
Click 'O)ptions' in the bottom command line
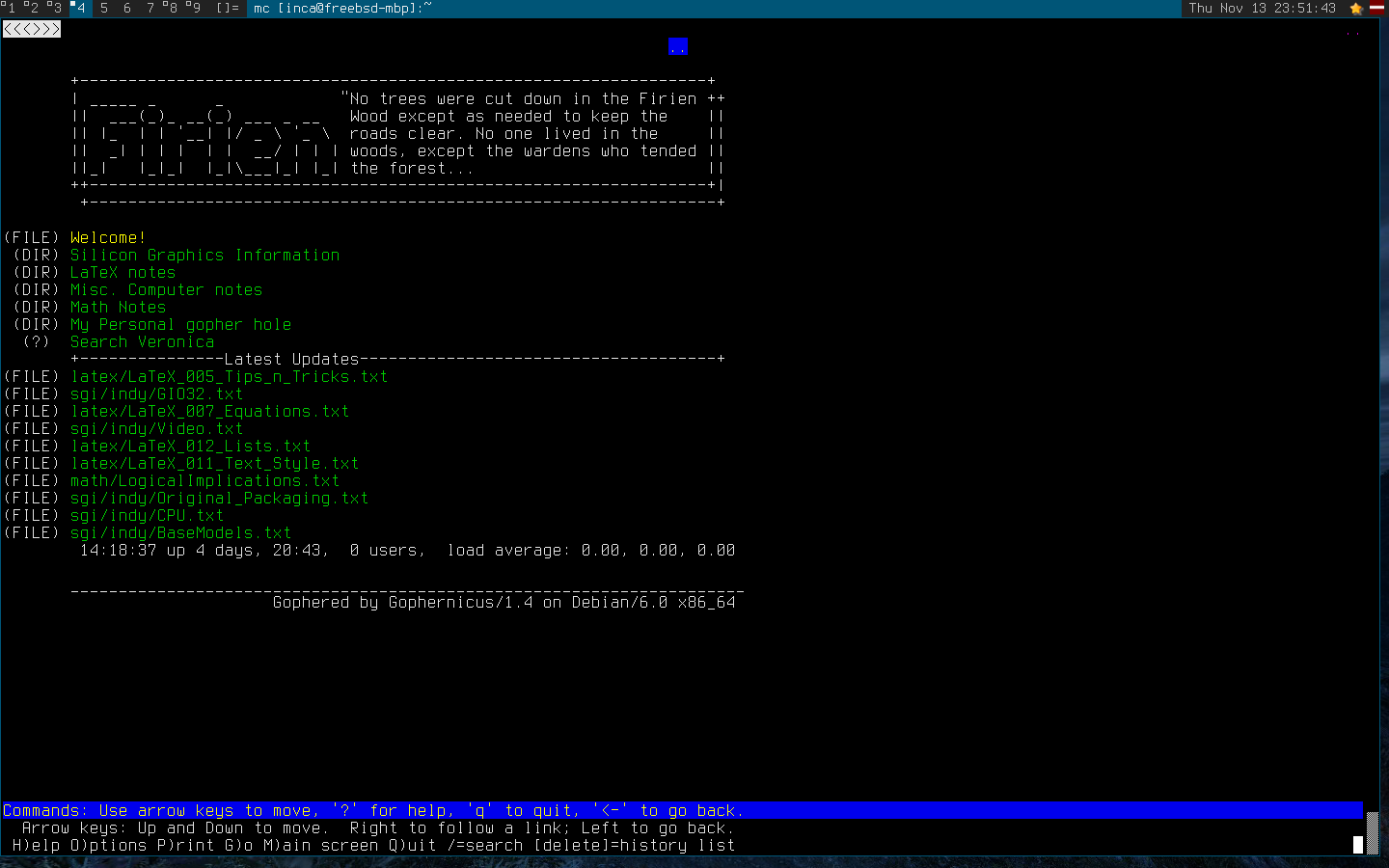[108, 845]
